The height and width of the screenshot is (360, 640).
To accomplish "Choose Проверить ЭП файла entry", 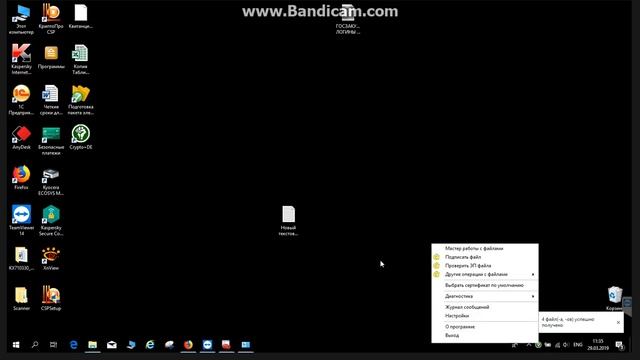I will tap(485, 266).
